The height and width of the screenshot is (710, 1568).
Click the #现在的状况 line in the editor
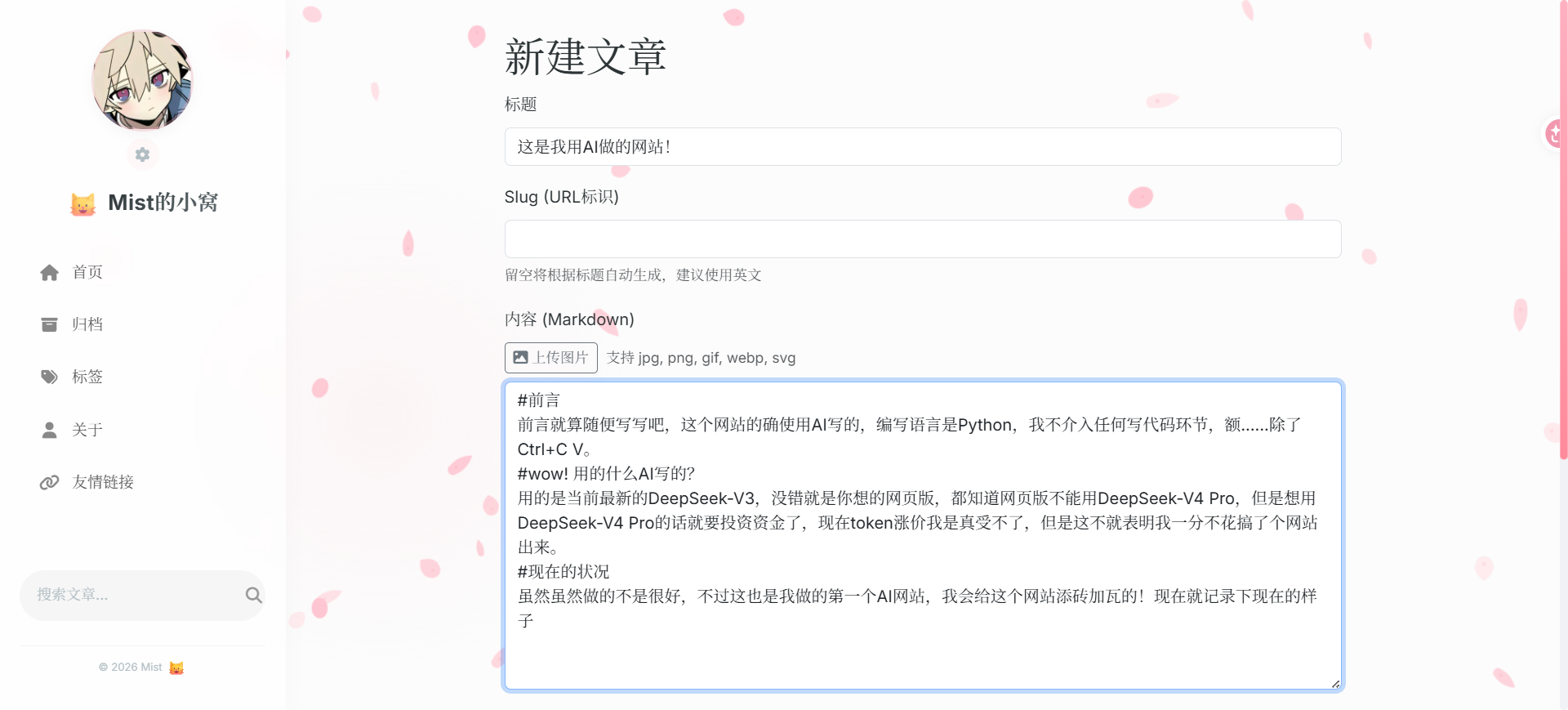point(563,572)
